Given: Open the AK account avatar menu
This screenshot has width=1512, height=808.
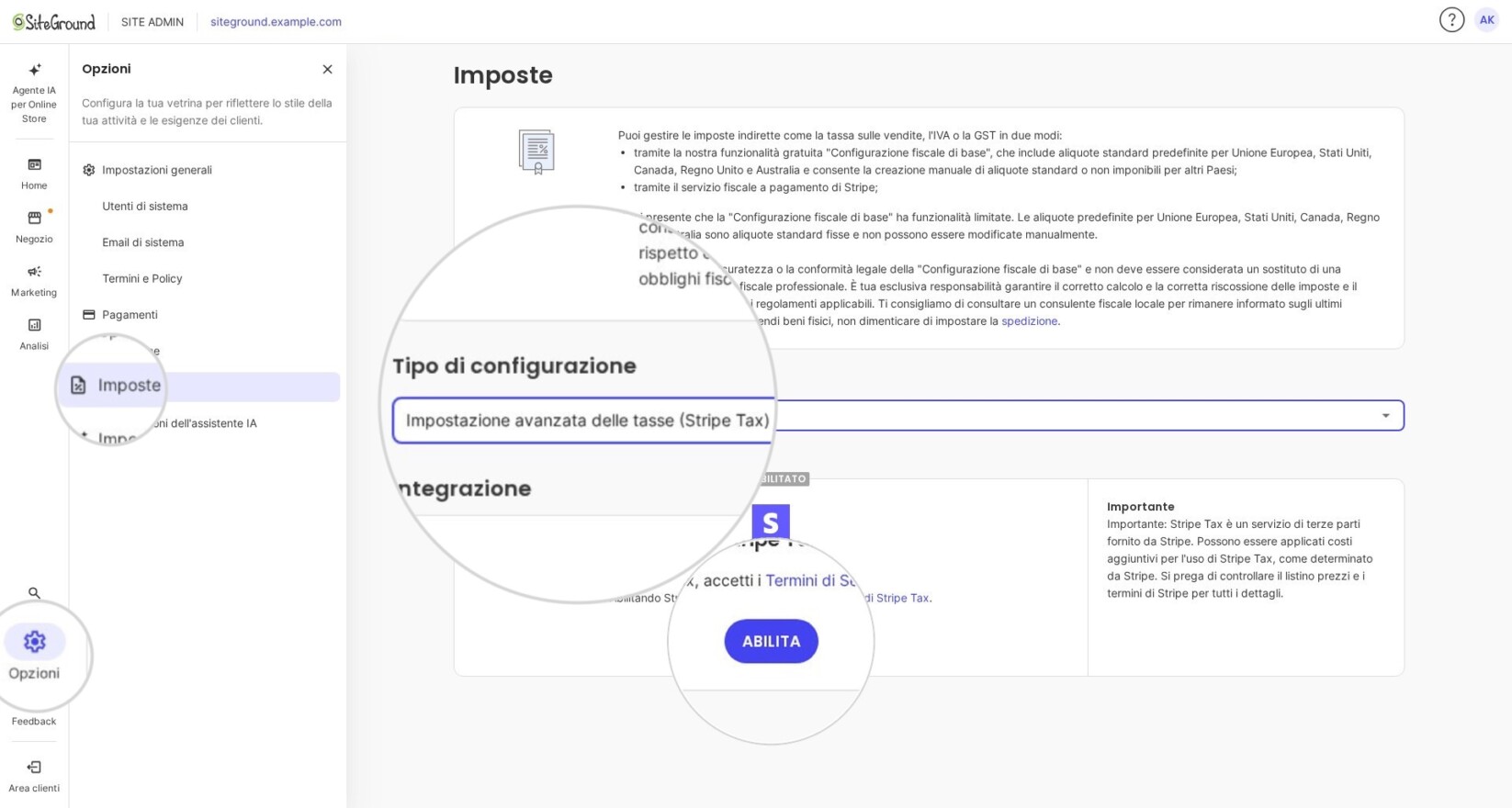Looking at the screenshot, I should point(1486,20).
